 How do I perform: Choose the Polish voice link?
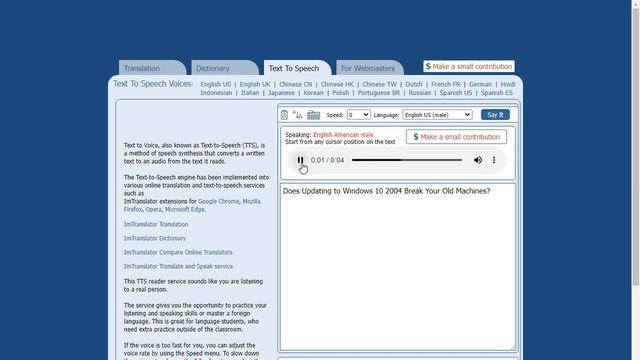[340, 93]
